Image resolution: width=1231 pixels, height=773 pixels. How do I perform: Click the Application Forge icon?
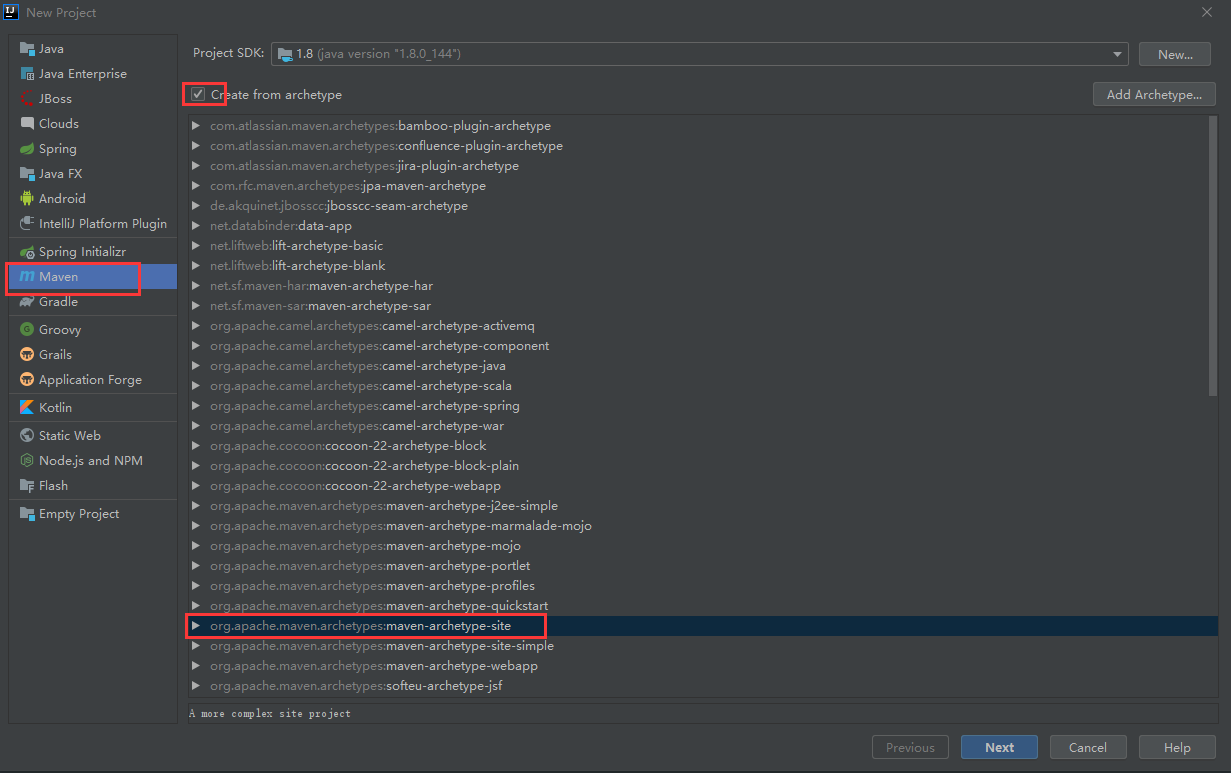coord(27,380)
